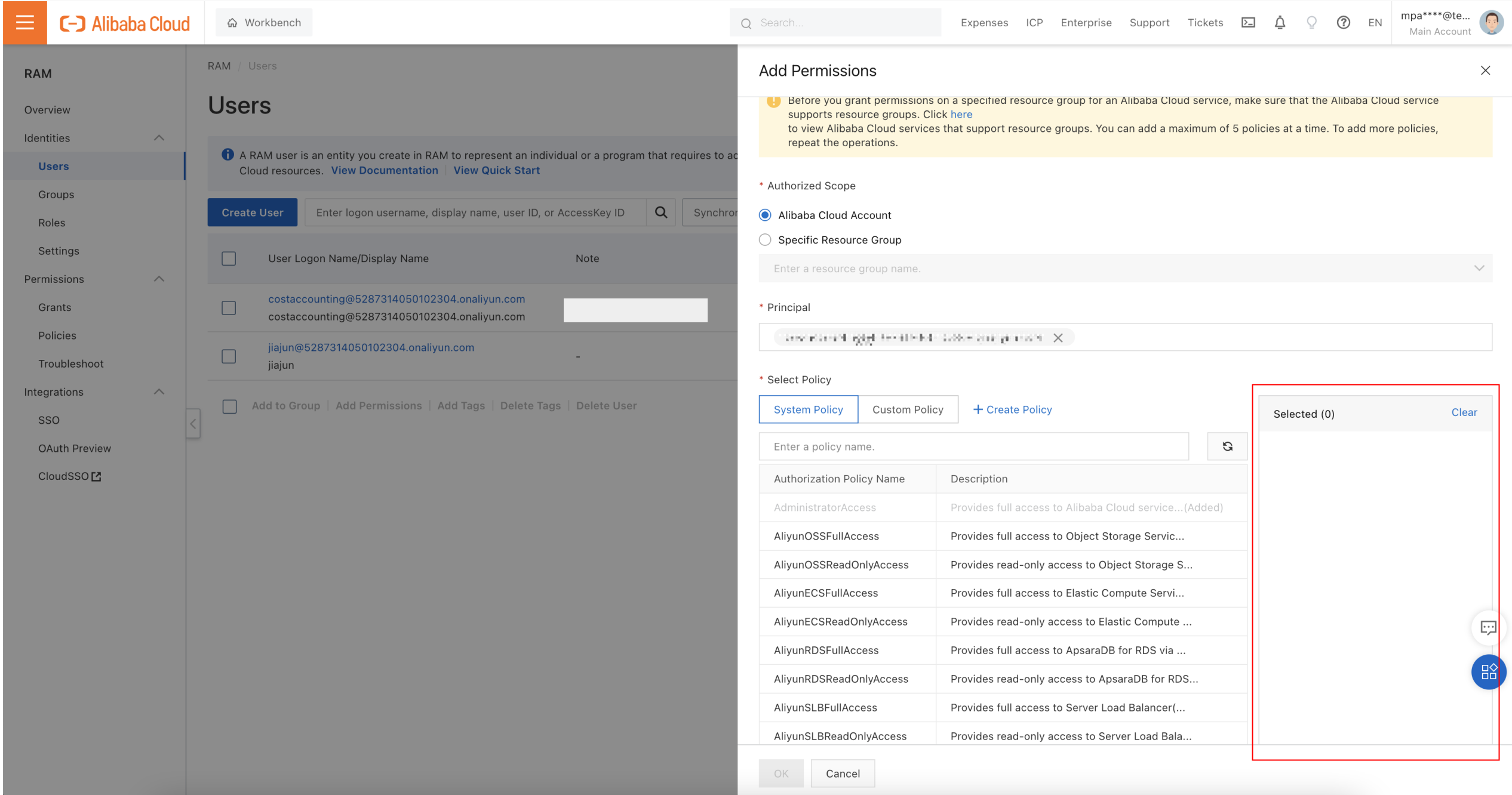
Task: Click the Create User button
Action: (x=253, y=212)
